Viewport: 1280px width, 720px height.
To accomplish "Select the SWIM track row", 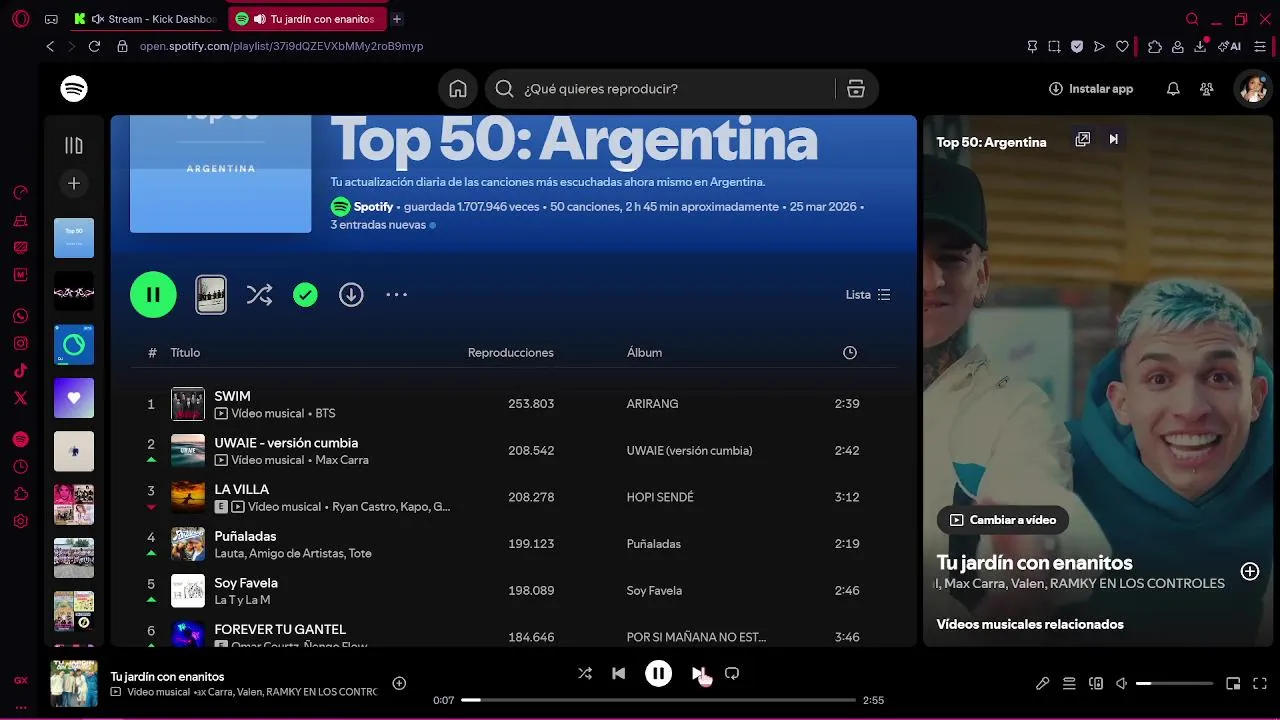I will [513, 404].
